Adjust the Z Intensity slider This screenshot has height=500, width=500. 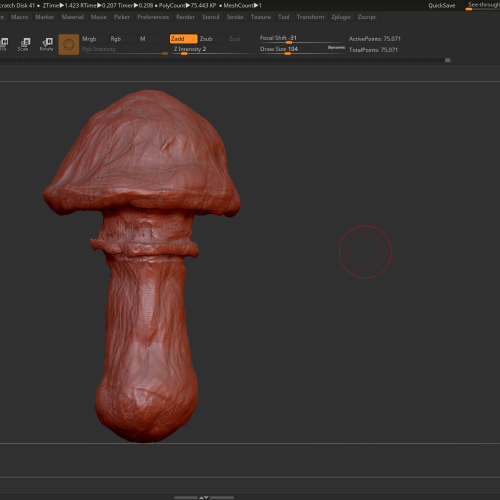point(212,50)
